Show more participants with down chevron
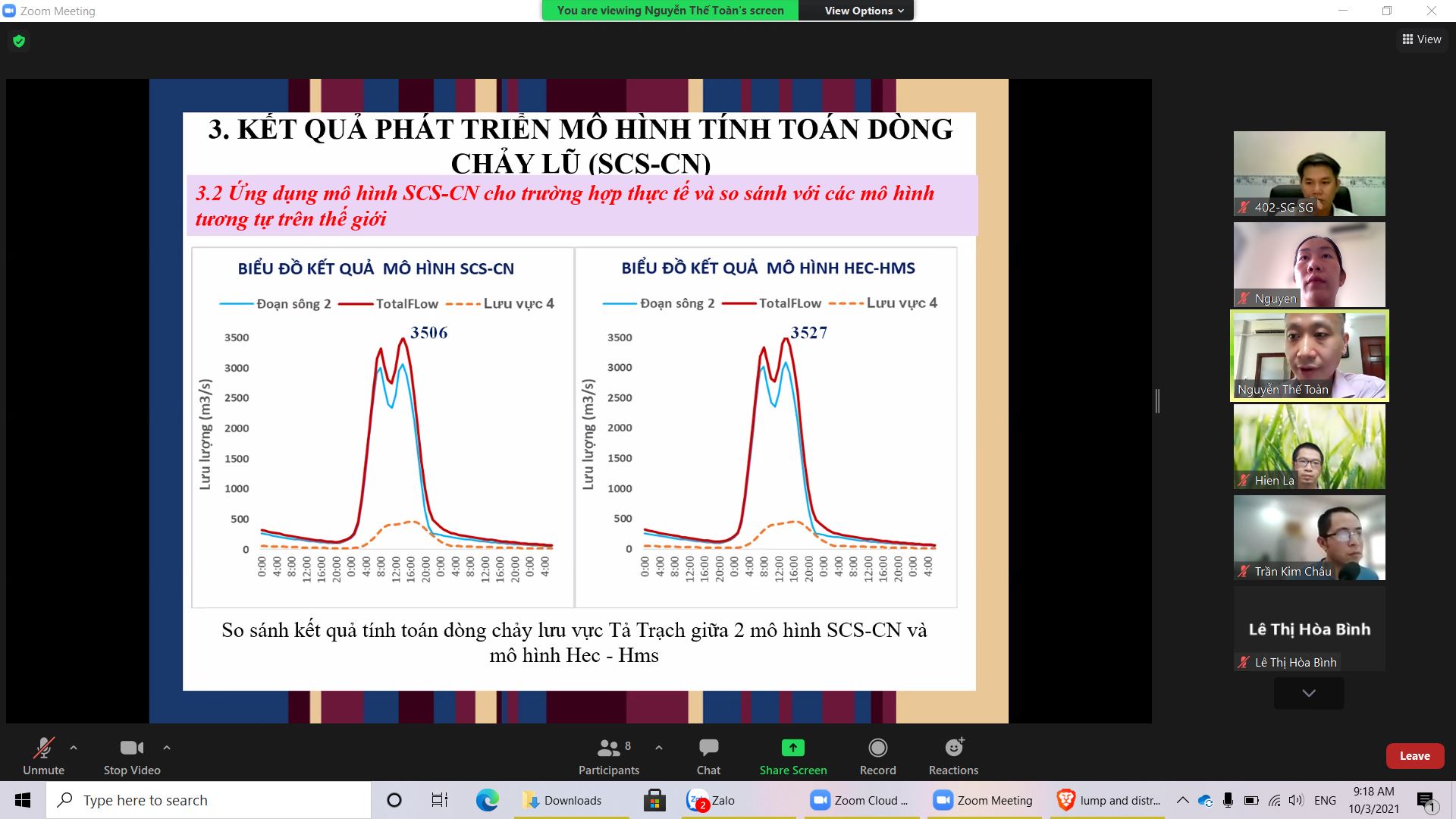The image size is (1456, 819). [1309, 693]
